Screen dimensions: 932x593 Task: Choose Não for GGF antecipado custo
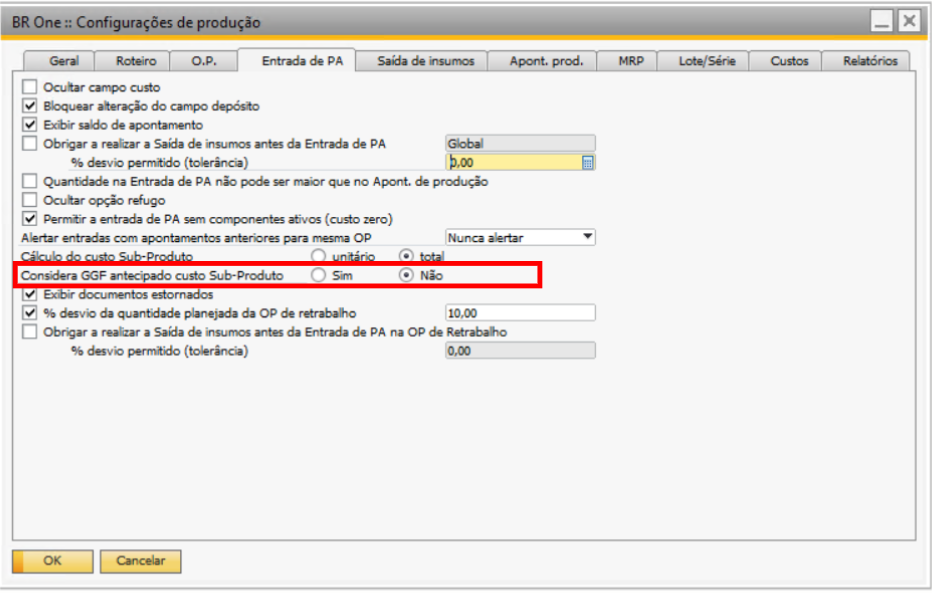(x=407, y=275)
